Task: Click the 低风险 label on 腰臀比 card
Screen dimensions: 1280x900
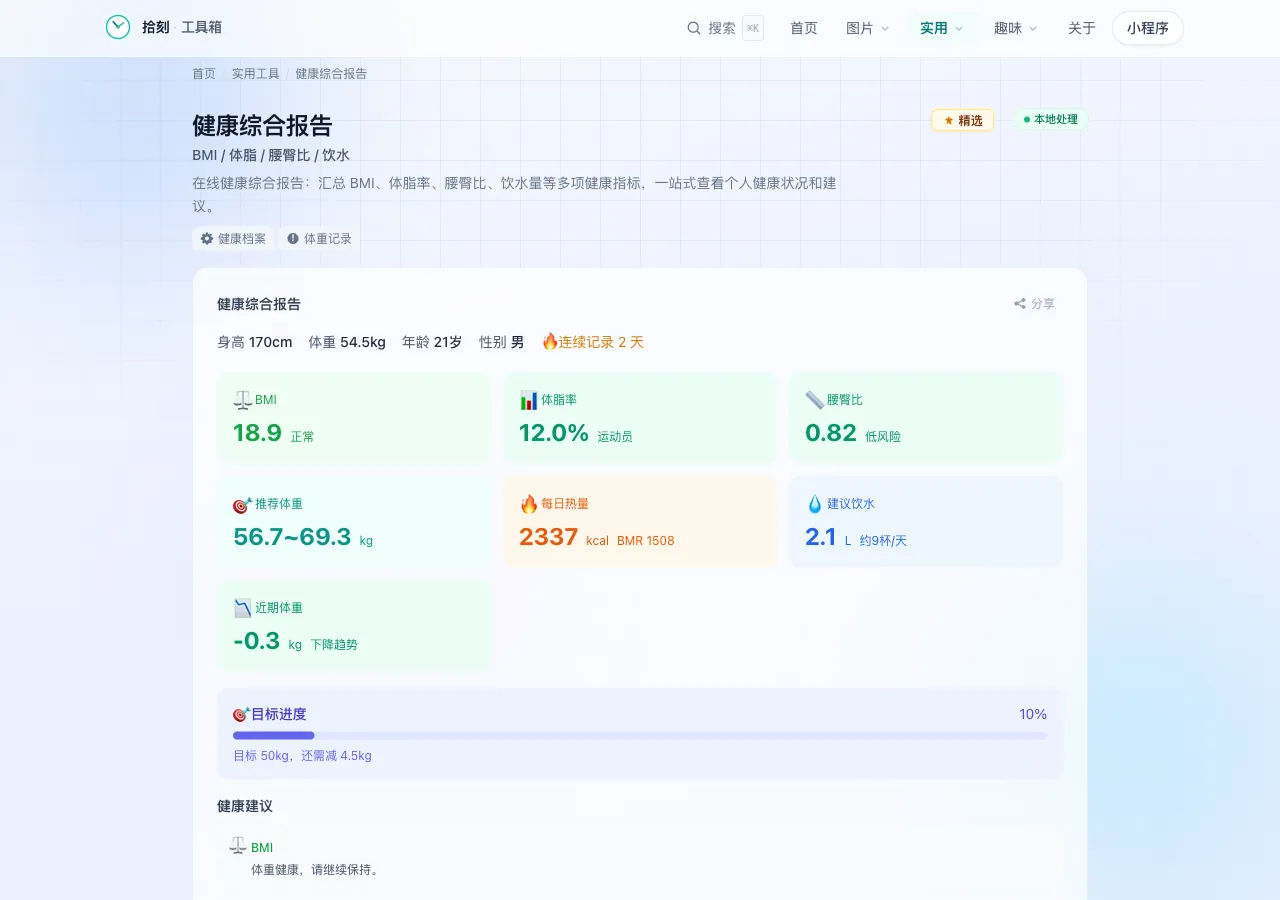Action: coord(883,437)
